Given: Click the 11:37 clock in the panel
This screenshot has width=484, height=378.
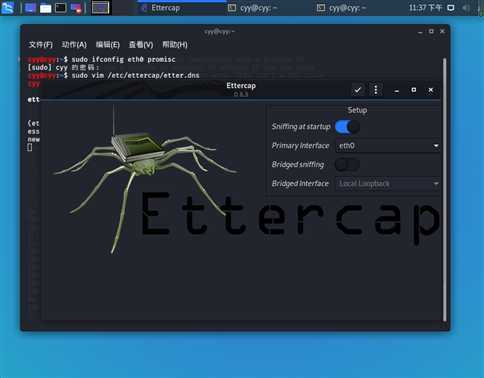Looking at the screenshot, I should tap(426, 8).
